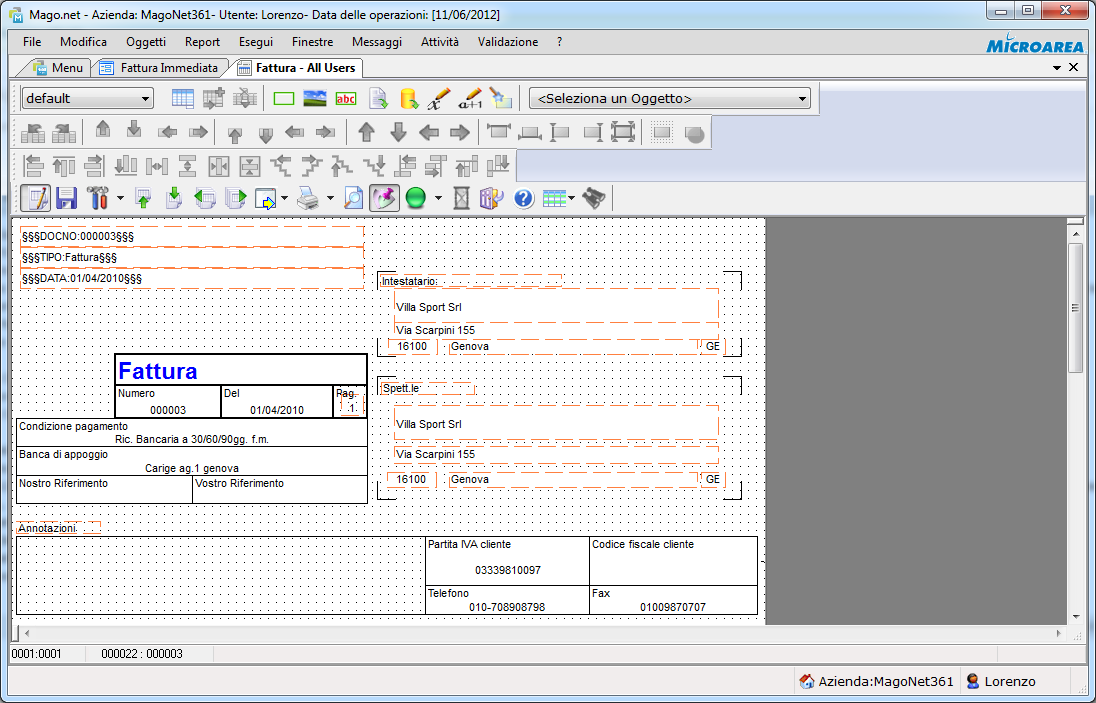
Task: Click the blue question mark help icon
Action: tap(523, 198)
